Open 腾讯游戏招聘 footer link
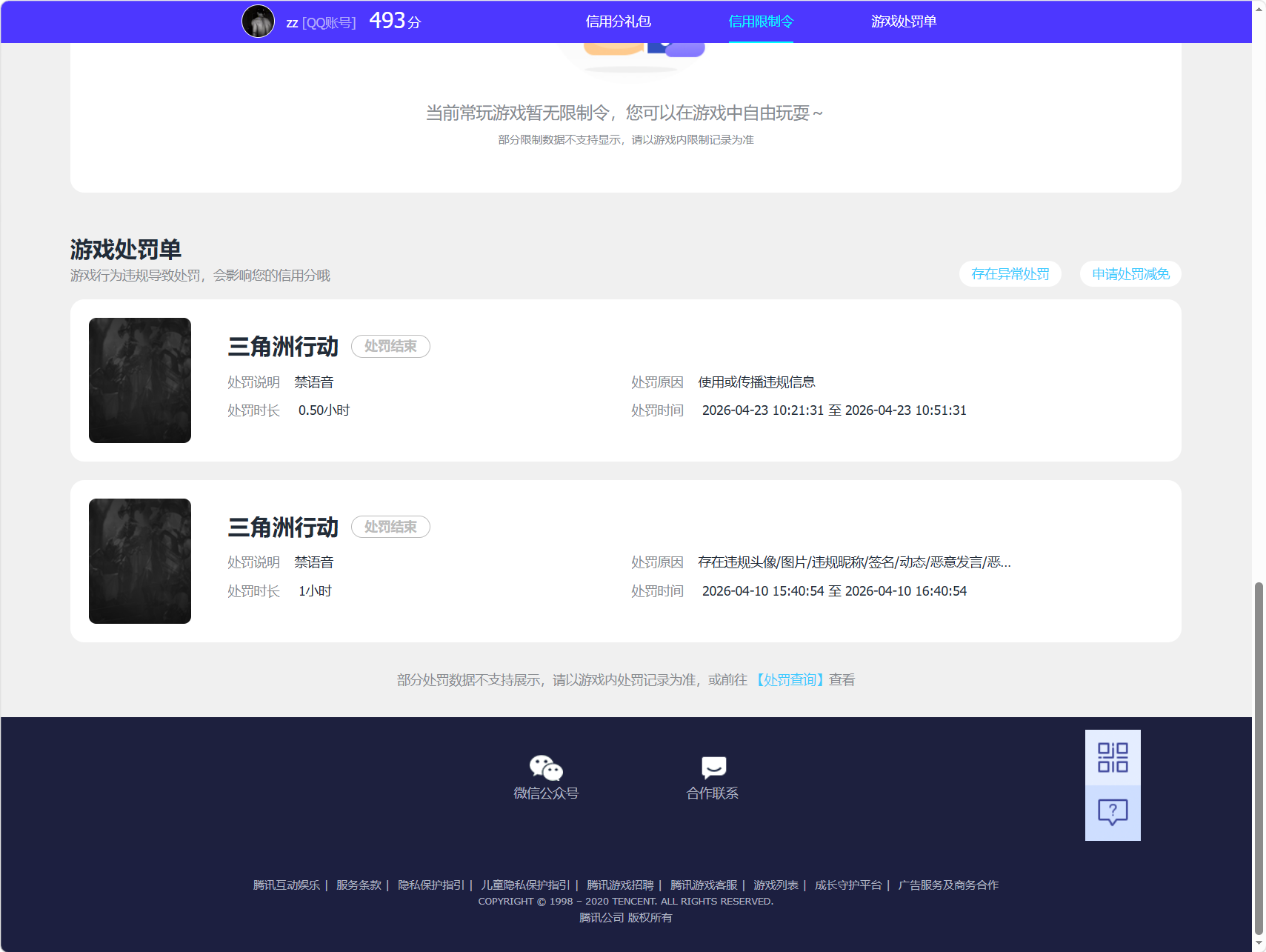Viewport: 1266px width, 952px height. [x=620, y=885]
